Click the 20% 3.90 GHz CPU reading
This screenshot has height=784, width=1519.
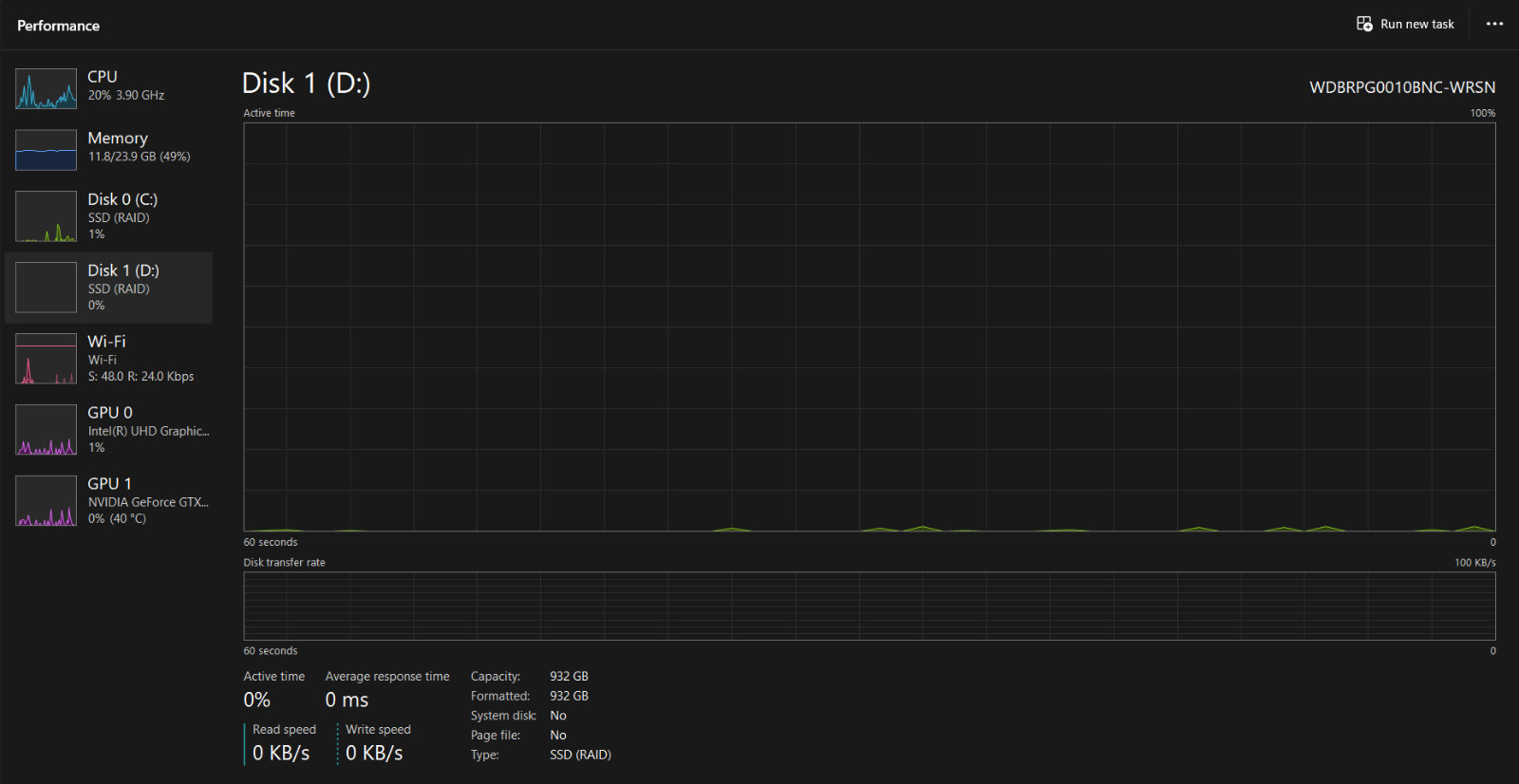126,96
